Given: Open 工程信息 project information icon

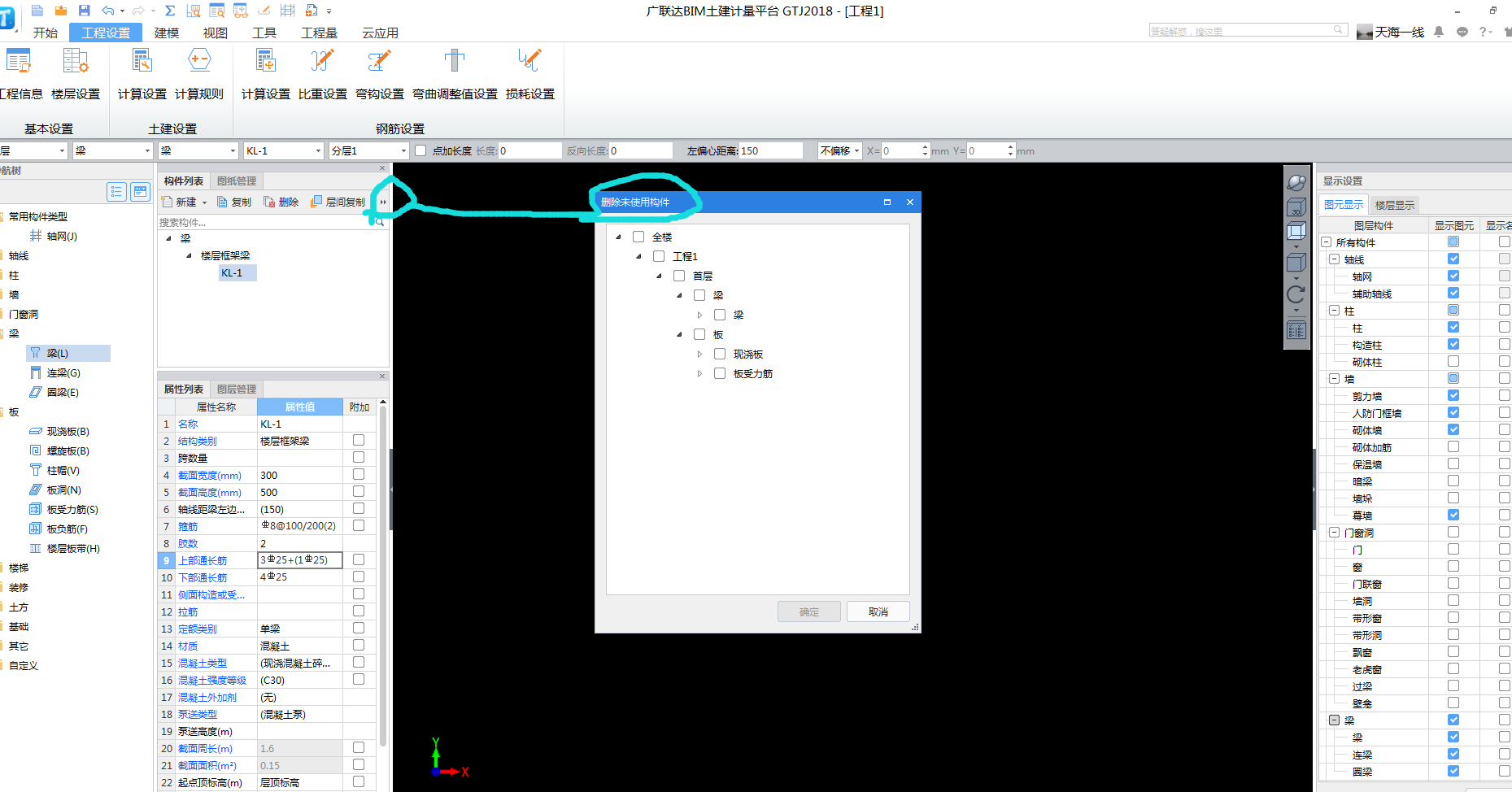Looking at the screenshot, I should (x=18, y=61).
